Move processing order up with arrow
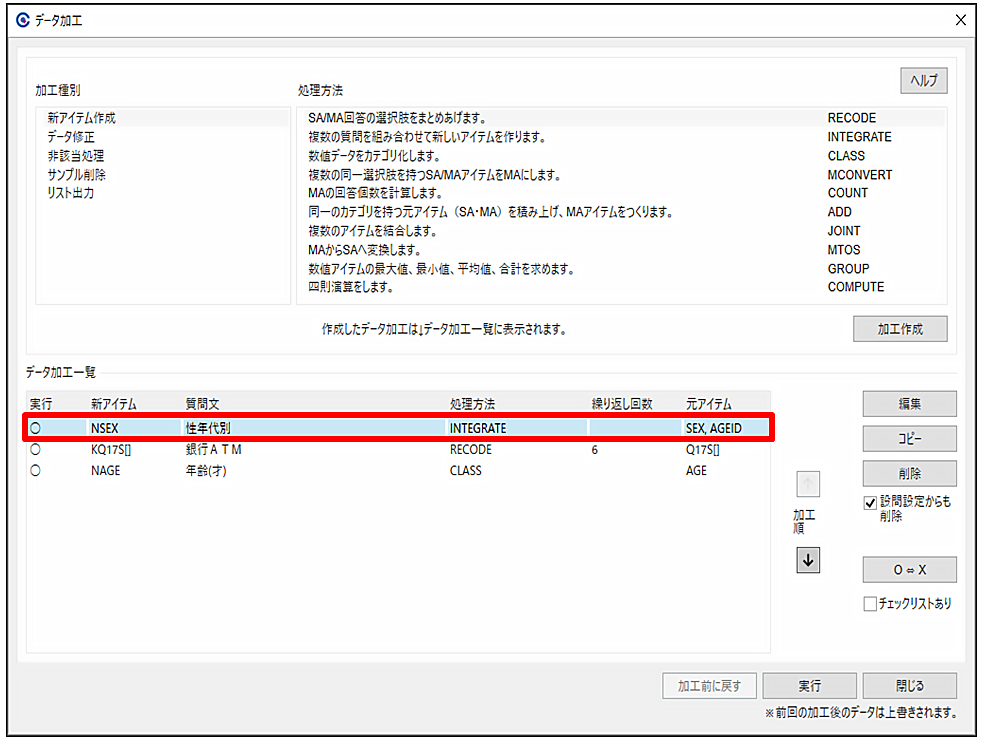 pos(808,484)
